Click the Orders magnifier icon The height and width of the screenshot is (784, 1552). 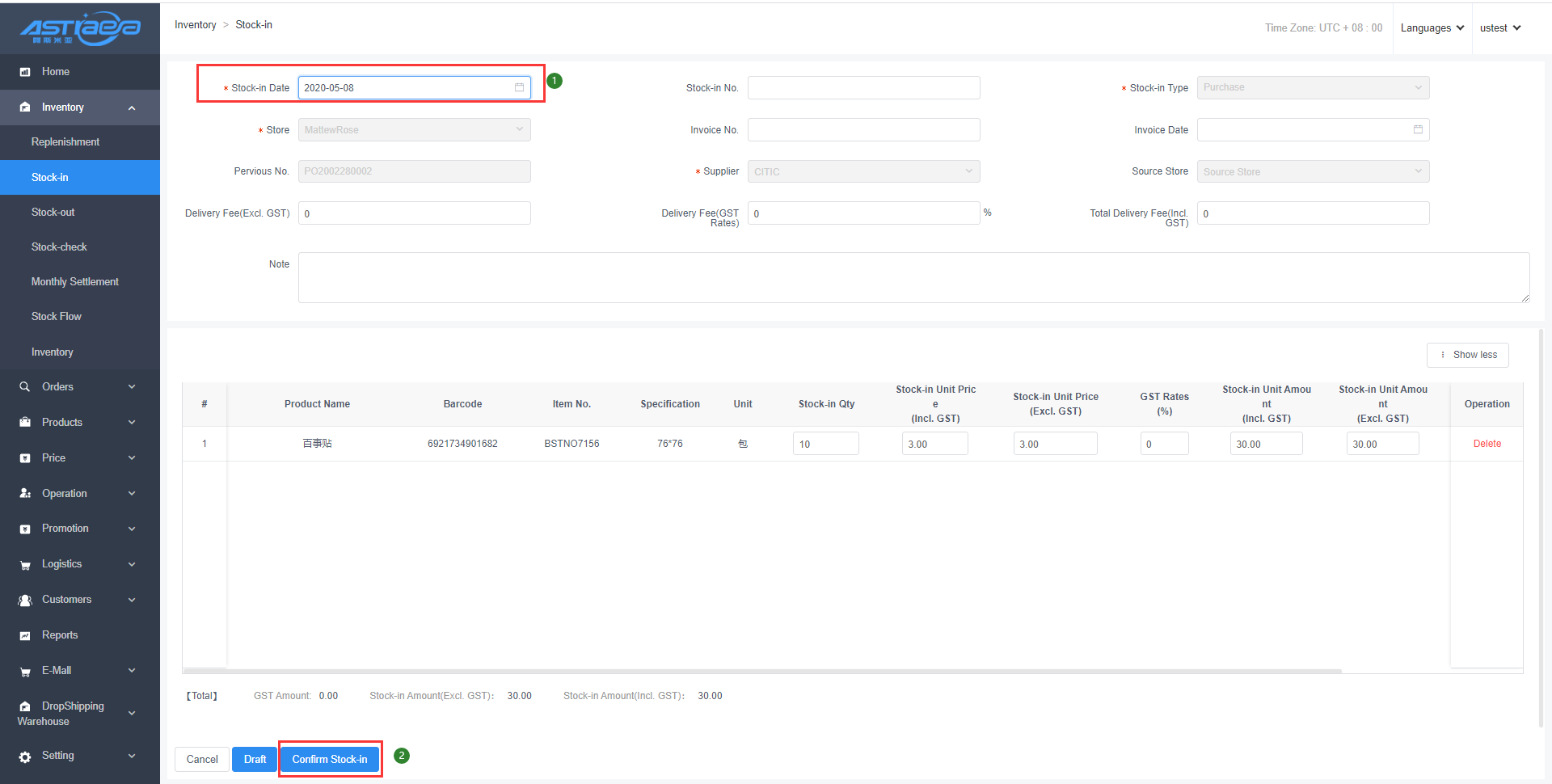pyautogui.click(x=25, y=387)
